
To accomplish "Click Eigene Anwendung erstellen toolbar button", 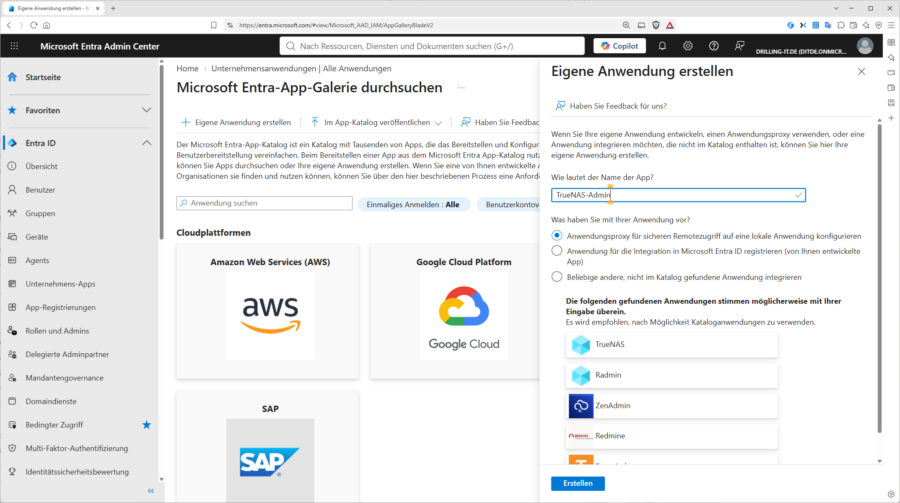I will 236,122.
